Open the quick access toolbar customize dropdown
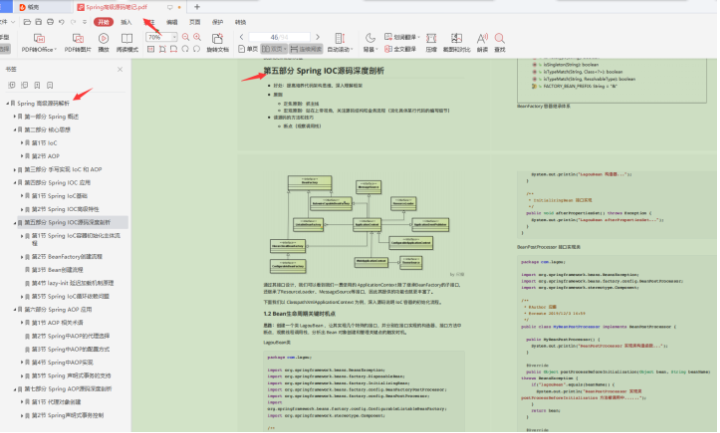720x433 pixels. [84, 22]
